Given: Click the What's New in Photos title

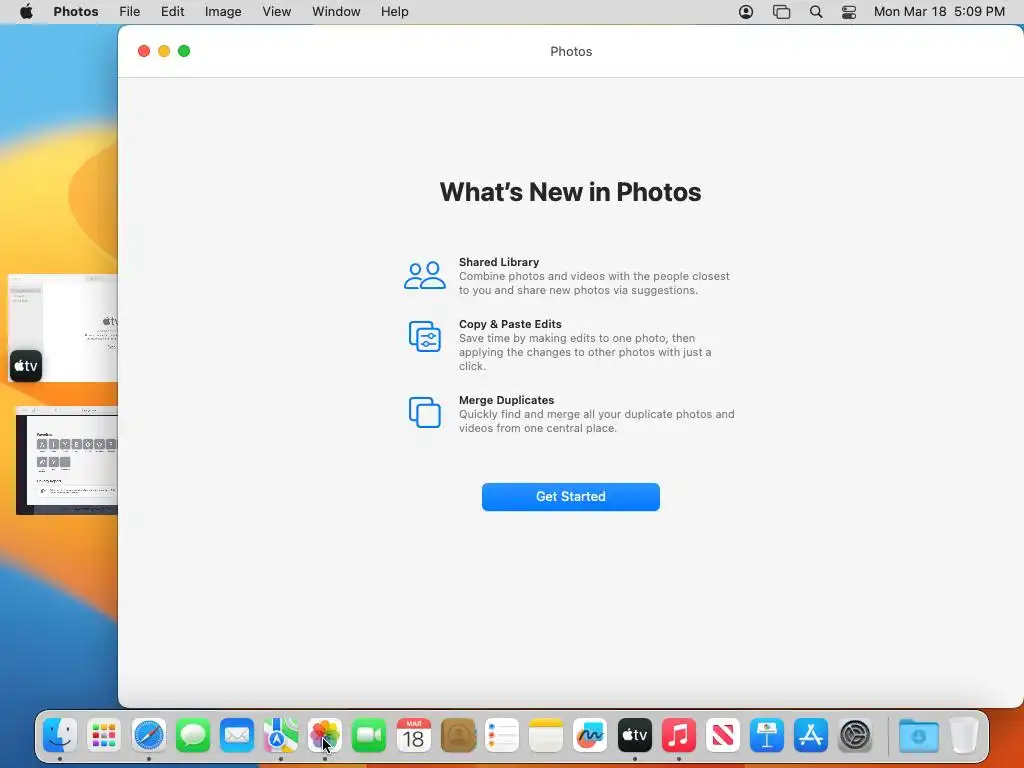Looking at the screenshot, I should pyautogui.click(x=570, y=192).
